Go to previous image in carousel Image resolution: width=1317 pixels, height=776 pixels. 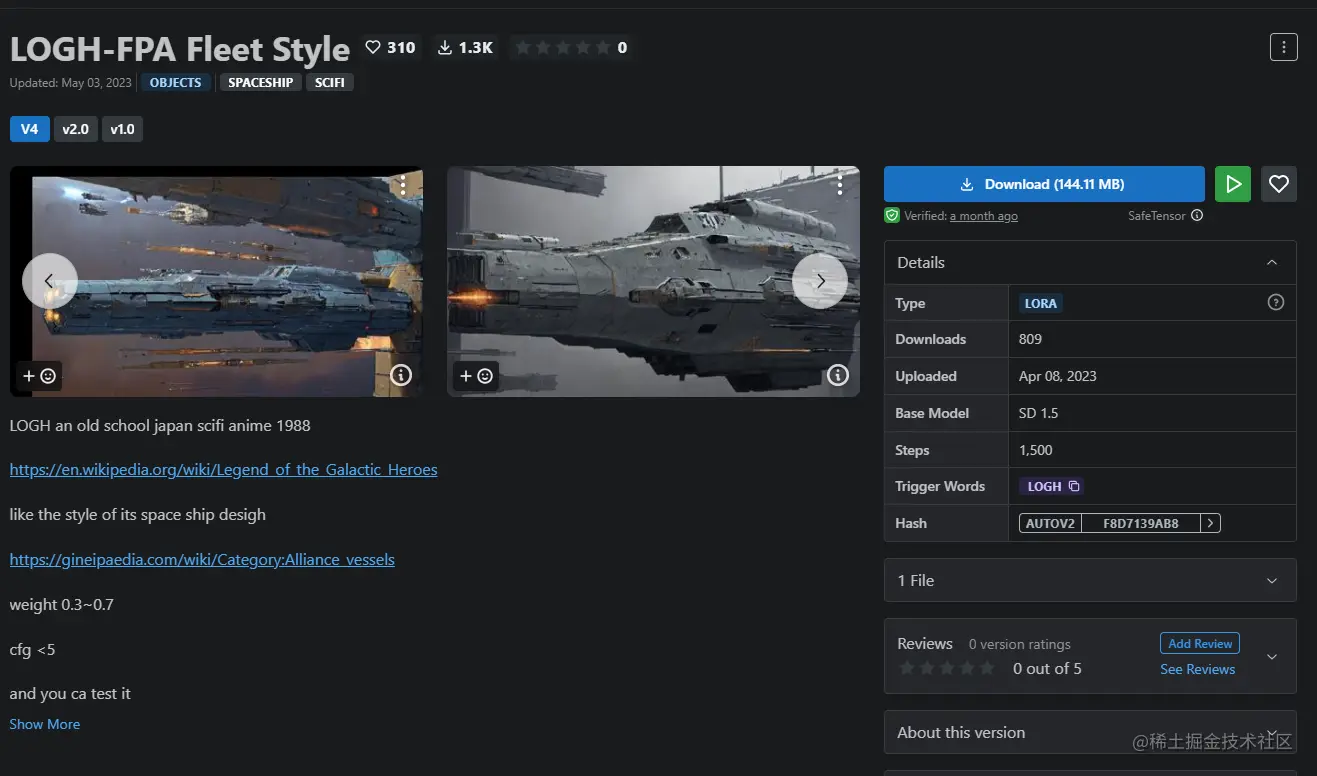[49, 281]
